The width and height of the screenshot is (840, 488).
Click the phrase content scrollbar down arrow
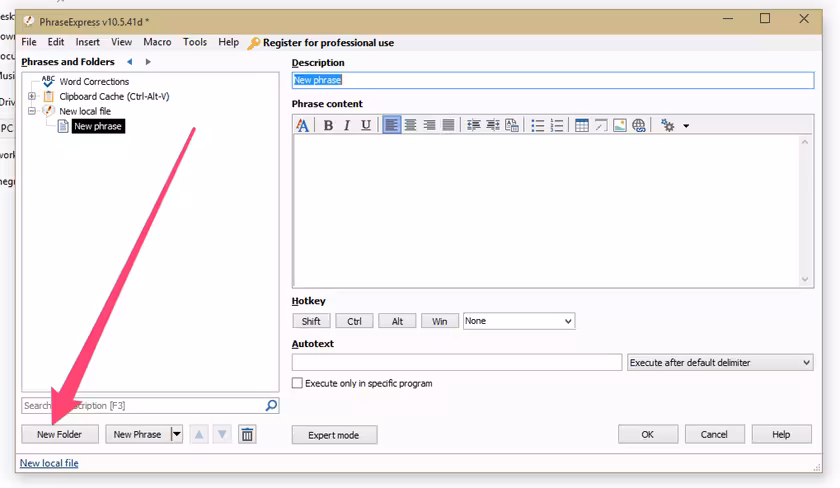[805, 279]
